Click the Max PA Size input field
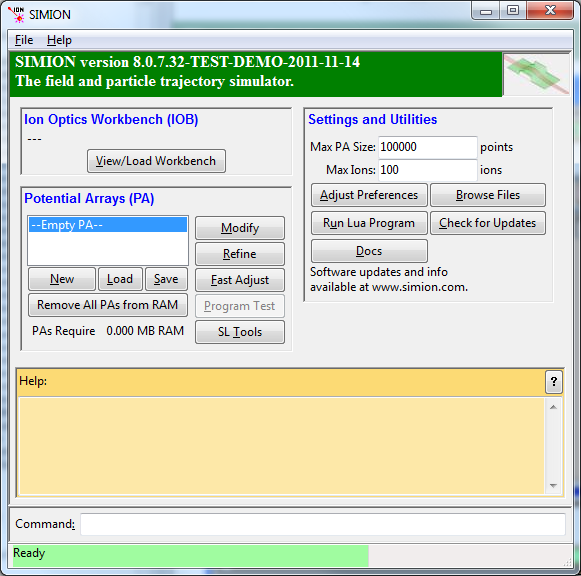This screenshot has width=581, height=576. [428, 147]
